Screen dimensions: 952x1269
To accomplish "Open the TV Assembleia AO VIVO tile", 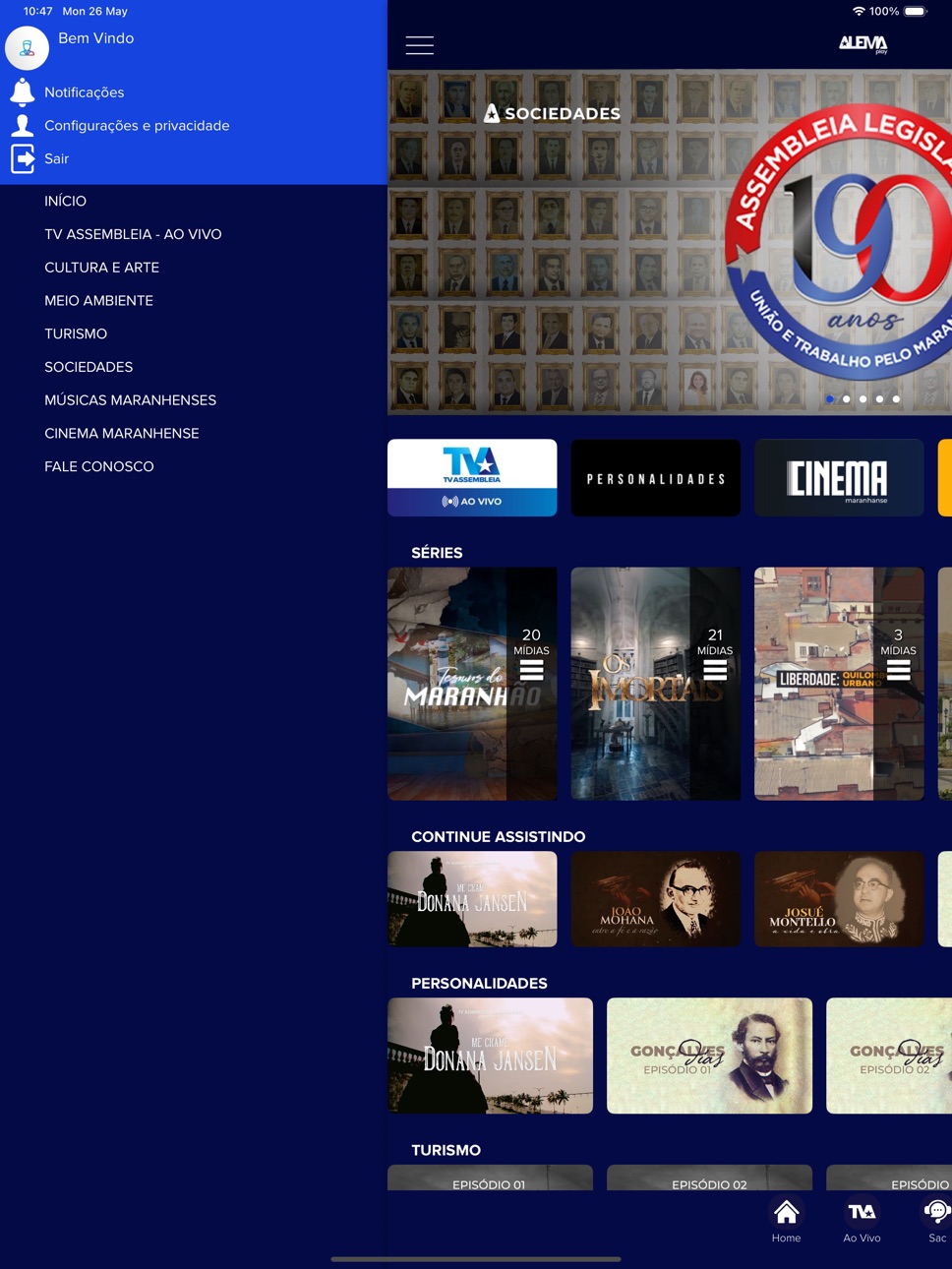I will (x=472, y=477).
